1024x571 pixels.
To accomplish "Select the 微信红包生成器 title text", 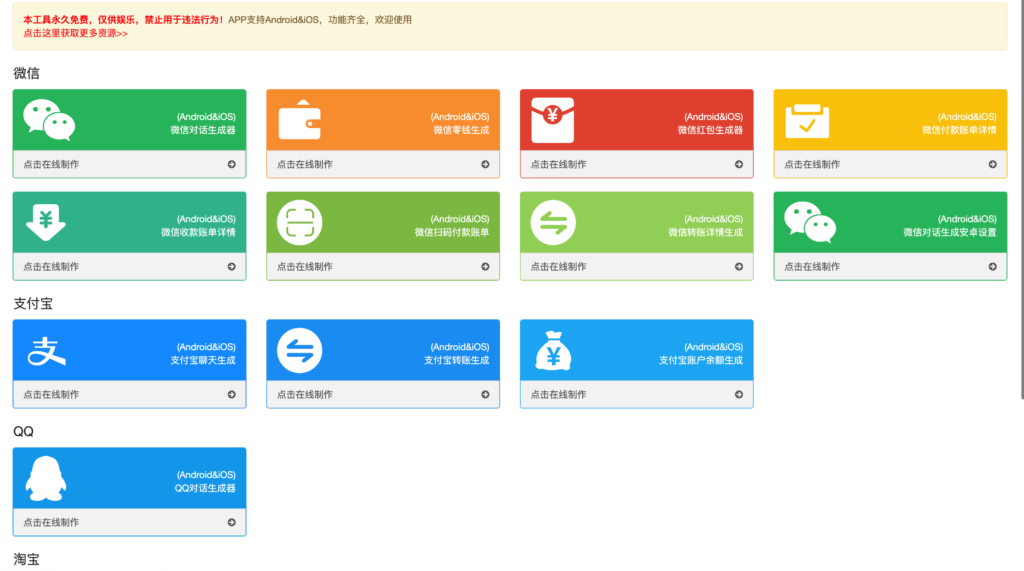I will (x=710, y=130).
